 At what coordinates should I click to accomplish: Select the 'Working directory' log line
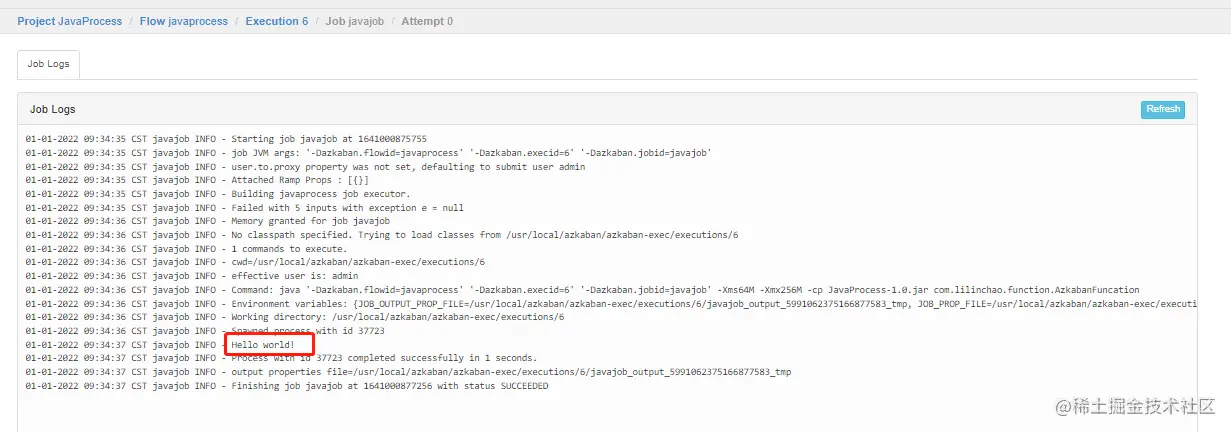(295, 317)
